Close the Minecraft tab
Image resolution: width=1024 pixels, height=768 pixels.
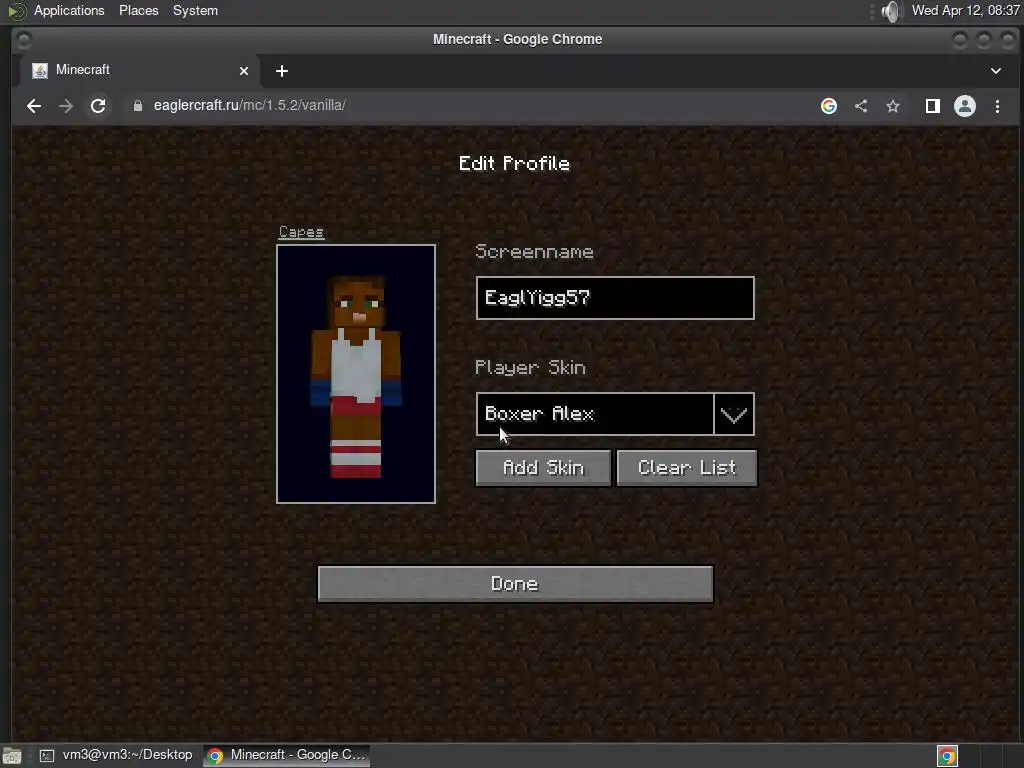244,71
